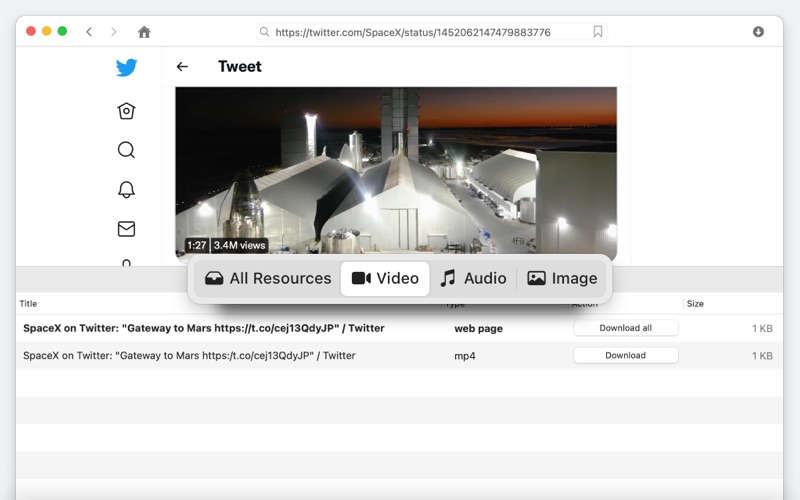This screenshot has width=800, height=500.
Task: Click the Tweet heading text
Action: (x=240, y=66)
